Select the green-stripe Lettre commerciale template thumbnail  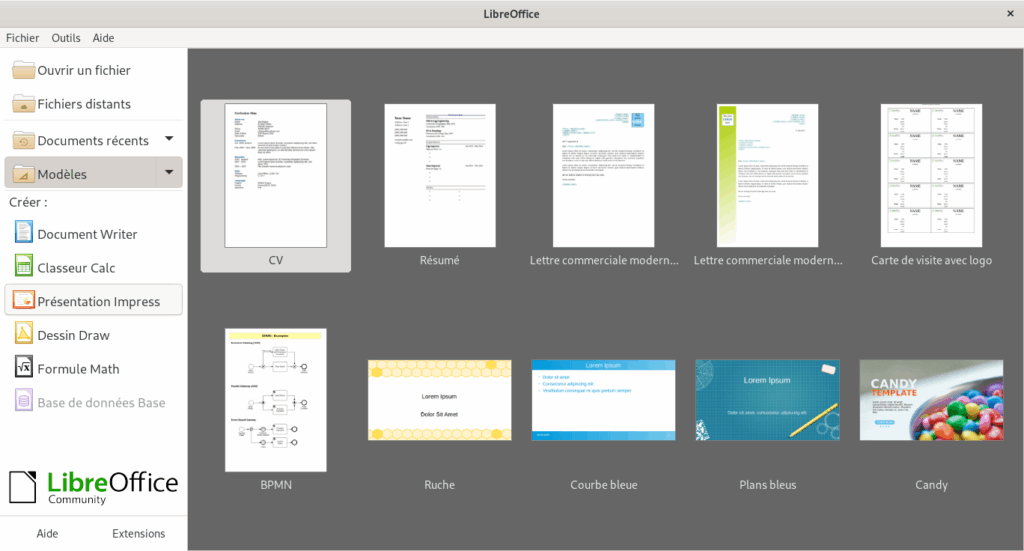(767, 176)
